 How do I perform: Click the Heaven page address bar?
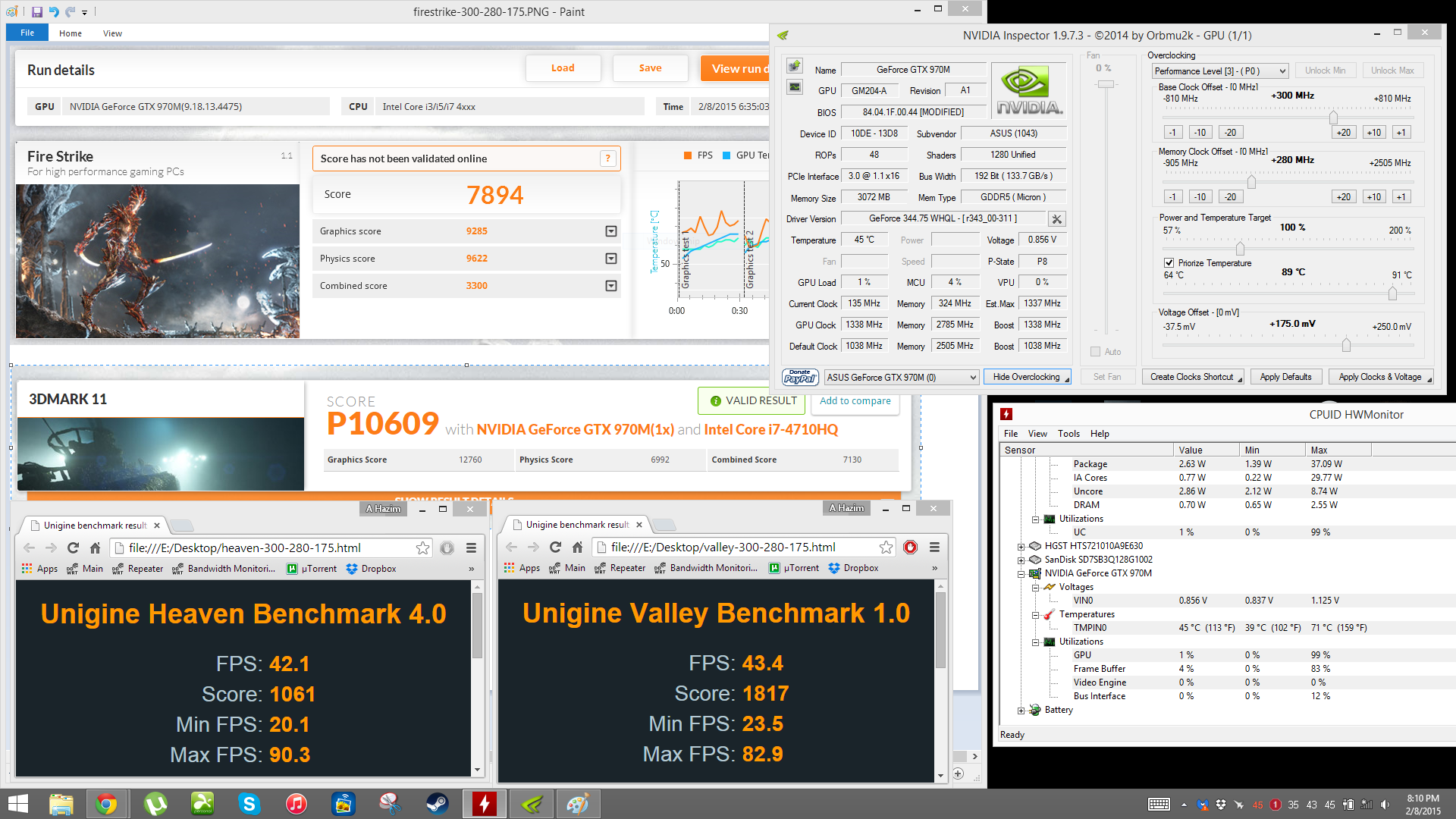coord(271,548)
